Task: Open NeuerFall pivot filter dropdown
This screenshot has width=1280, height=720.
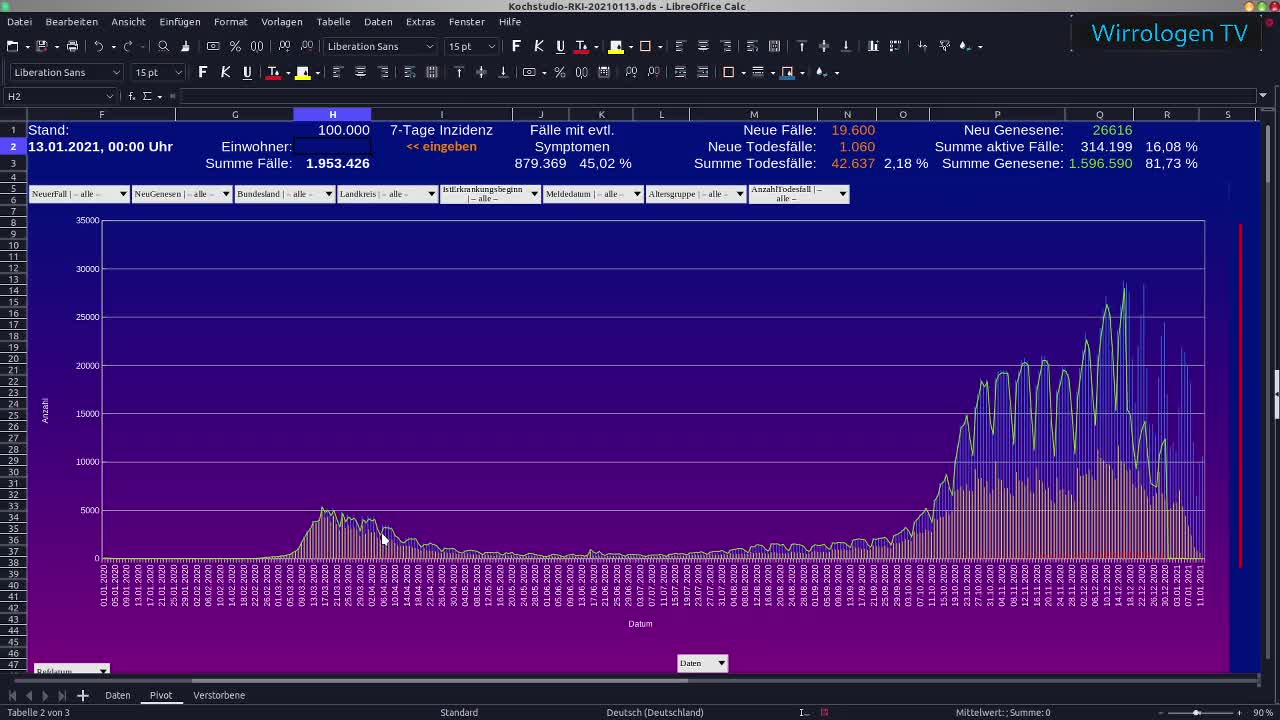Action: tap(123, 194)
